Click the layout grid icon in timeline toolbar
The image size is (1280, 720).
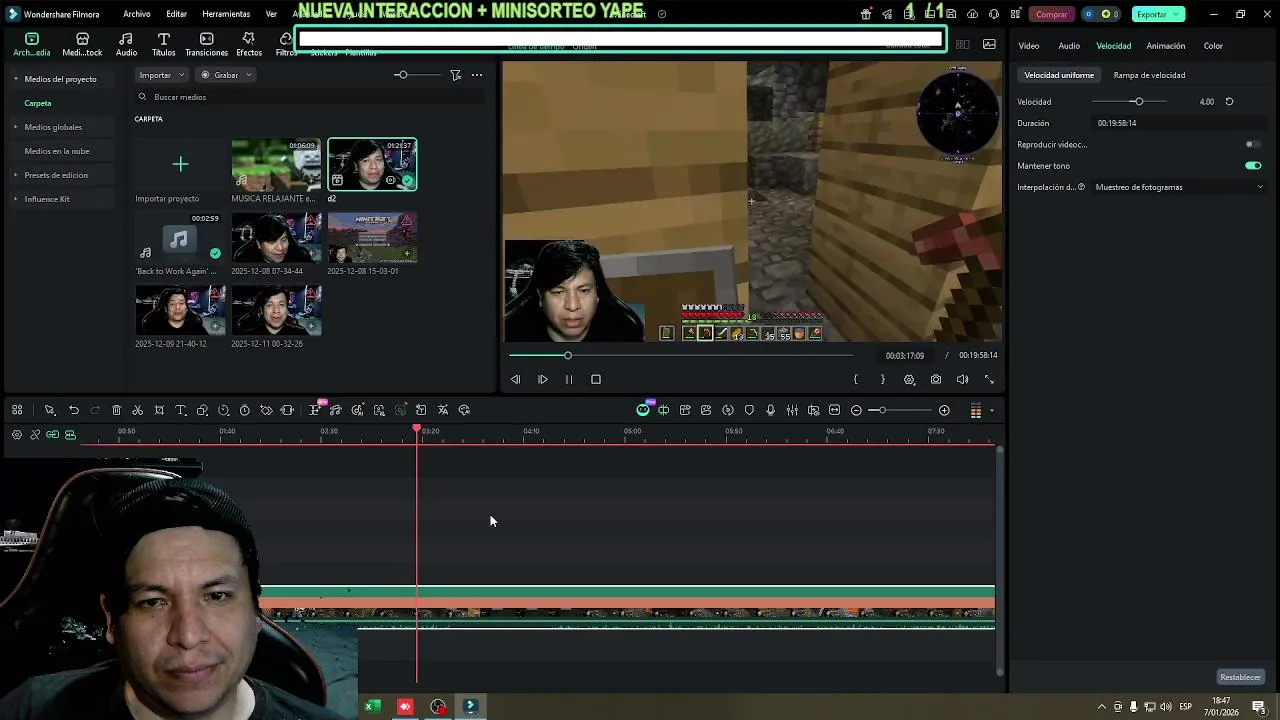point(17,410)
